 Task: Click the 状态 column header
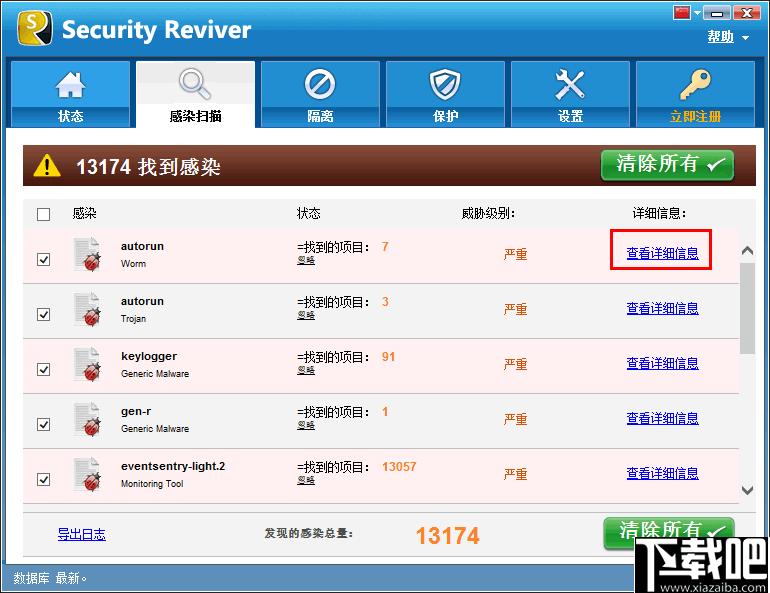308,214
